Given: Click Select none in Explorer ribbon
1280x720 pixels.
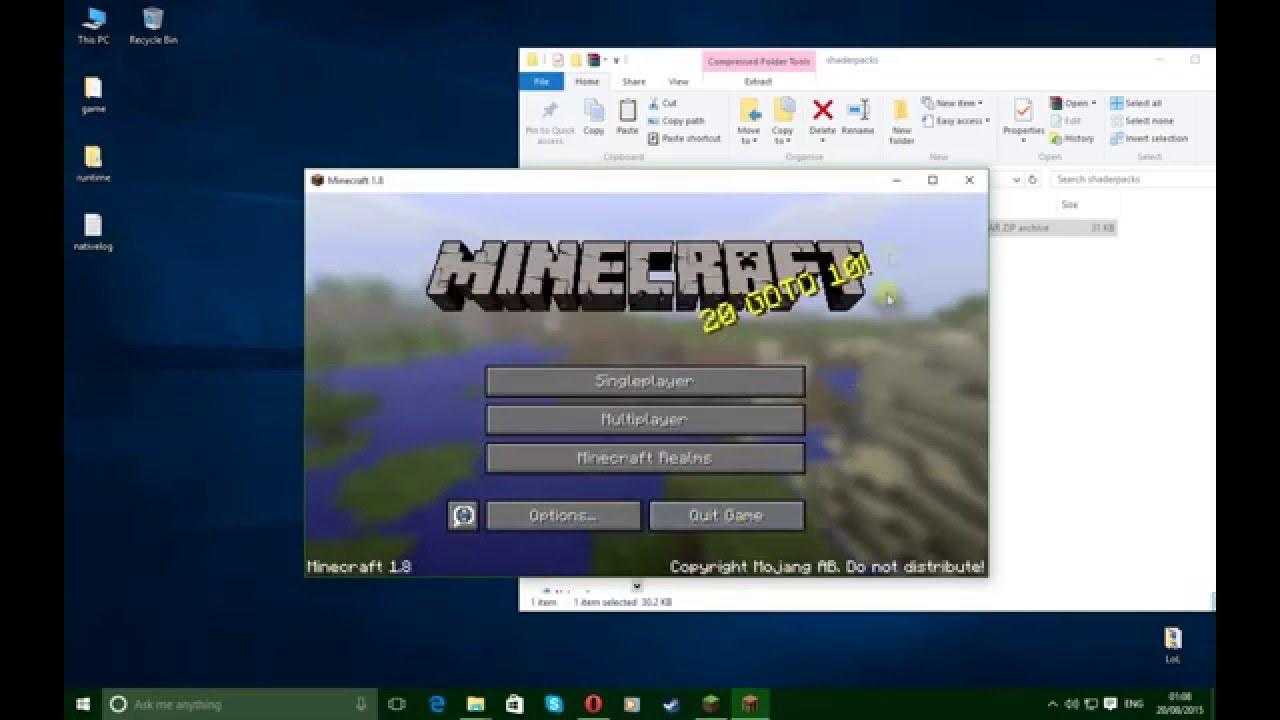Looking at the screenshot, I should pyautogui.click(x=1141, y=121).
